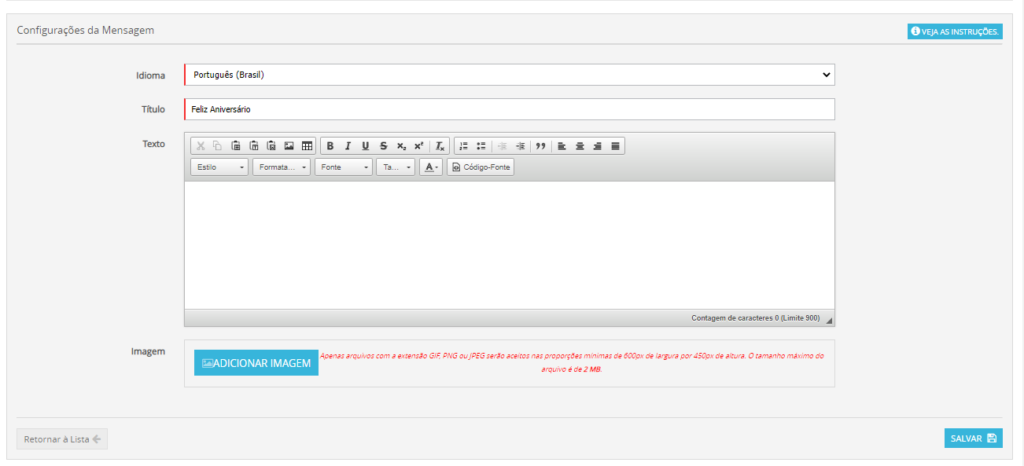This screenshot has height=466, width=1024.
Task: Center-align the text
Action: (580, 146)
